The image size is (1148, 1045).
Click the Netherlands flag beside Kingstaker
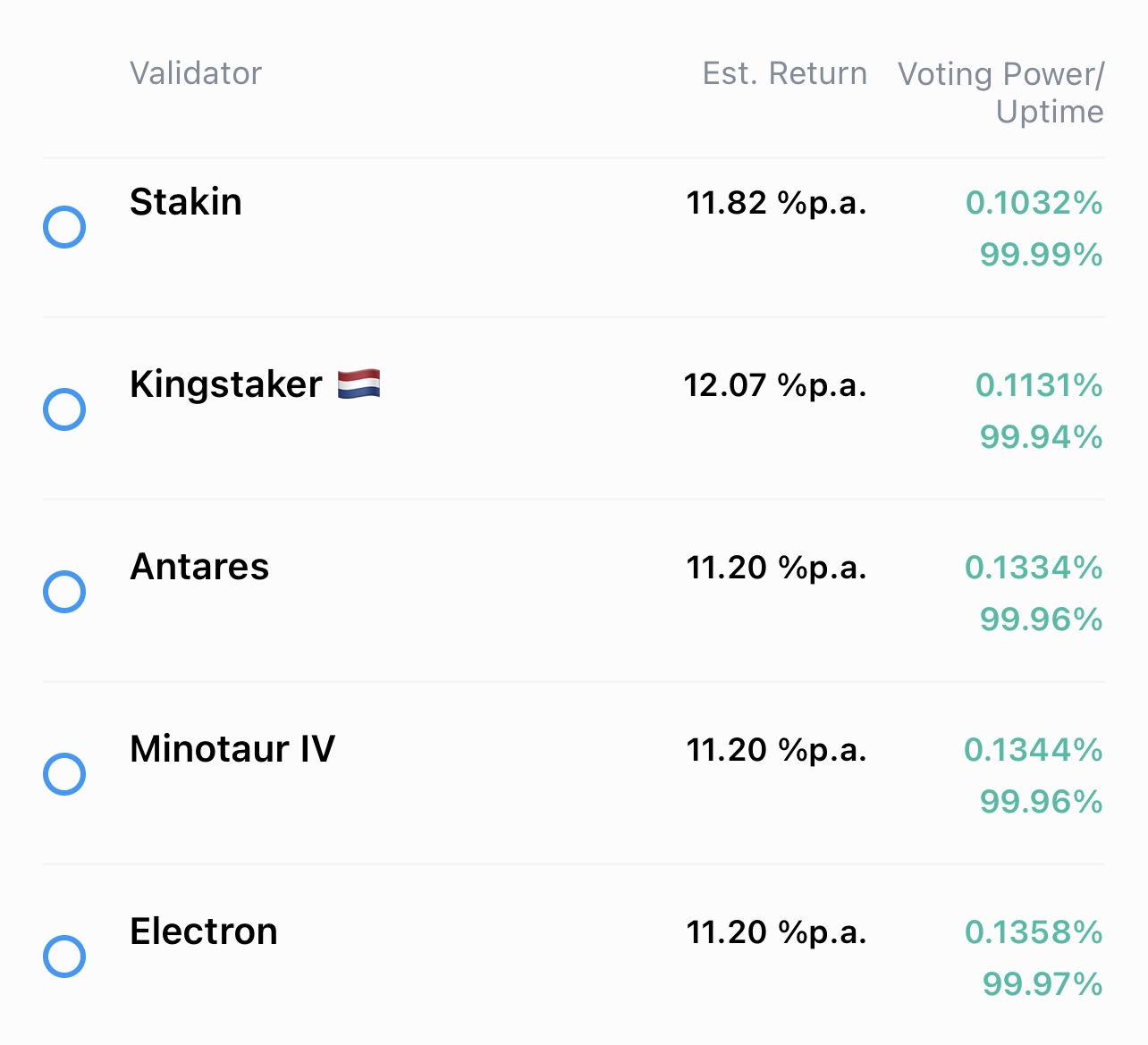point(359,384)
